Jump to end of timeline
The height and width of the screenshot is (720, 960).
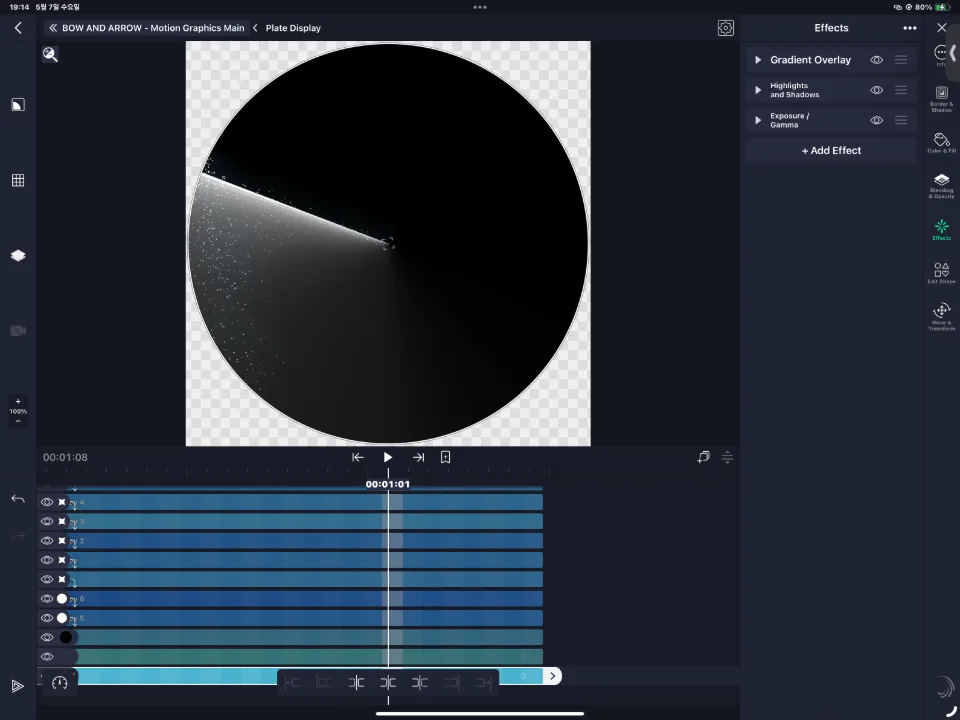(x=418, y=457)
